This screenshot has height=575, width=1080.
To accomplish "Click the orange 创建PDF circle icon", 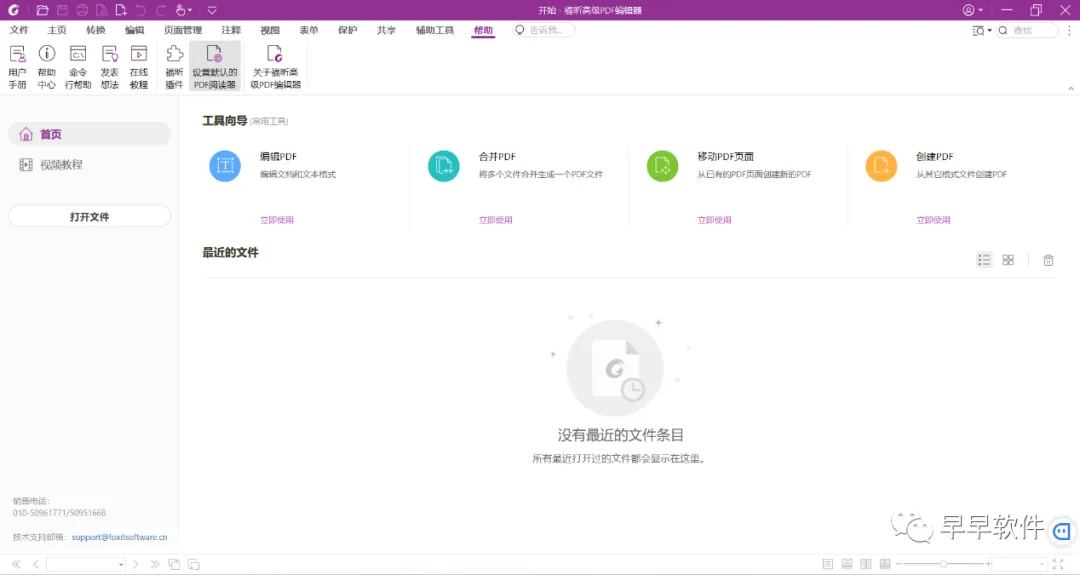I will tap(881, 166).
